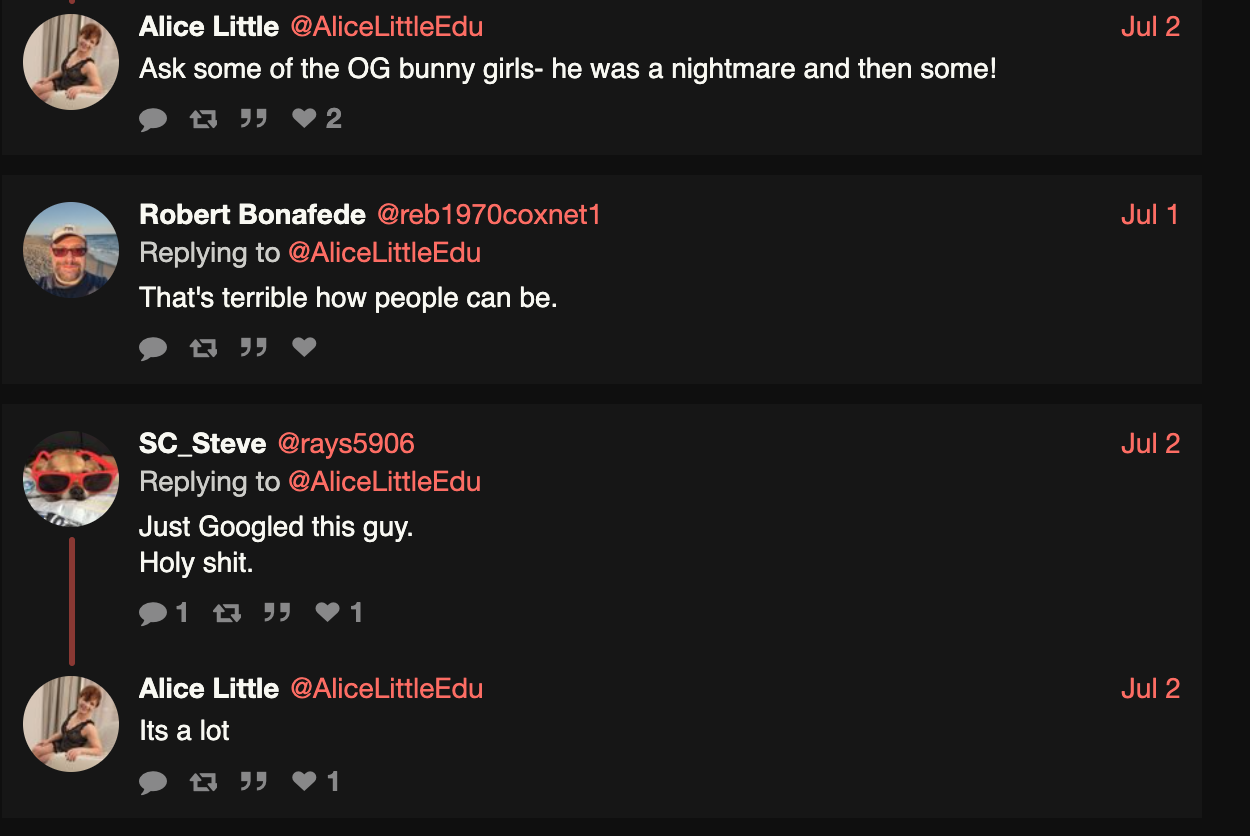Click the 'Replying to @AliceLittleEdu' link under SC_Steve
The height and width of the screenshot is (836, 1250).
pos(384,482)
